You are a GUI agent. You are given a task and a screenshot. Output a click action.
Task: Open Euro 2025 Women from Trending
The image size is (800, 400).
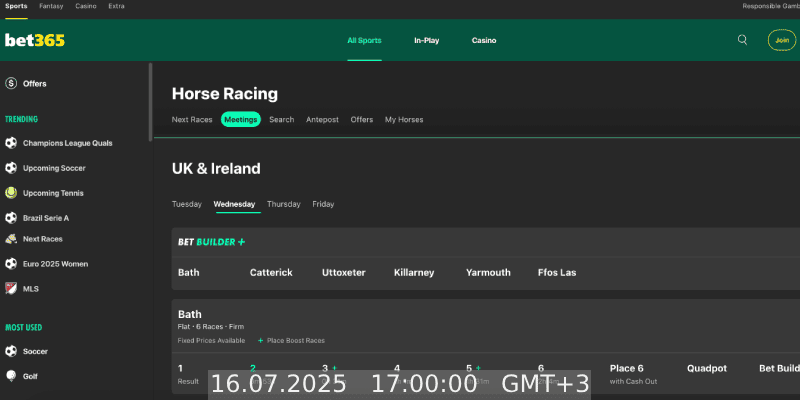click(x=55, y=264)
